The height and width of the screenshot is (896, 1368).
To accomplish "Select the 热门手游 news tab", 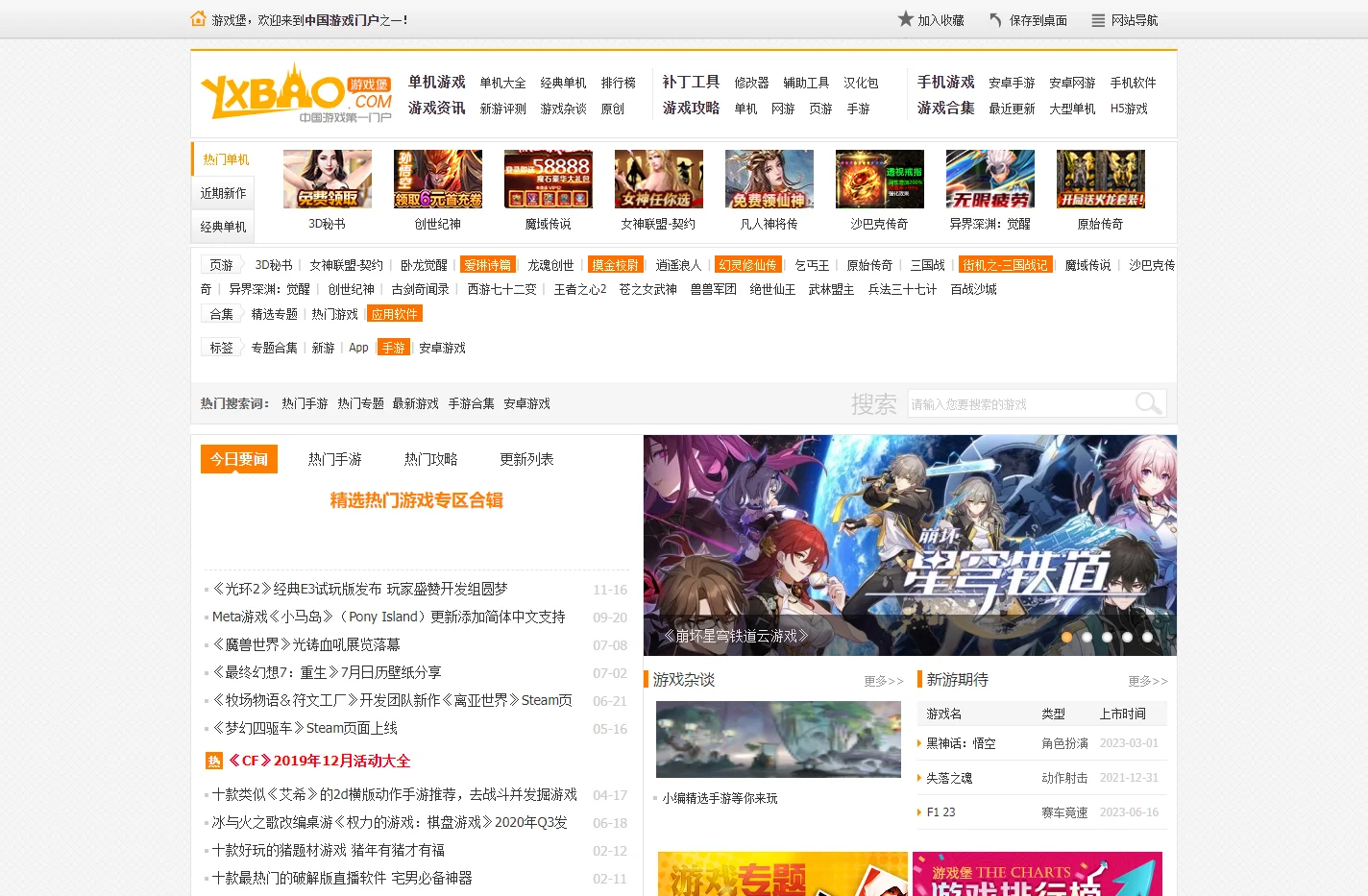I will click(x=335, y=459).
